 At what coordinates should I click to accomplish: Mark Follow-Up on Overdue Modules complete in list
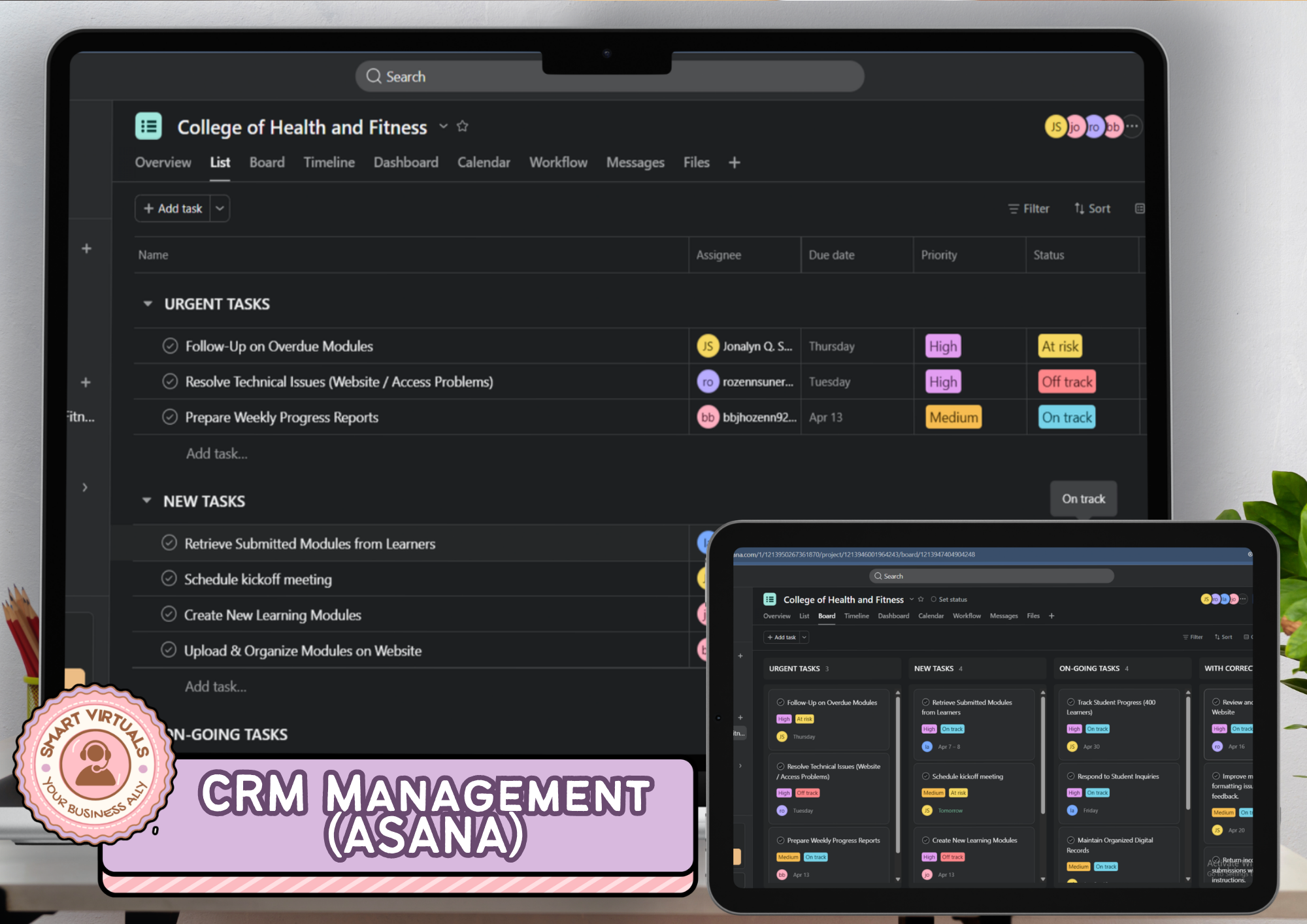tap(170, 346)
